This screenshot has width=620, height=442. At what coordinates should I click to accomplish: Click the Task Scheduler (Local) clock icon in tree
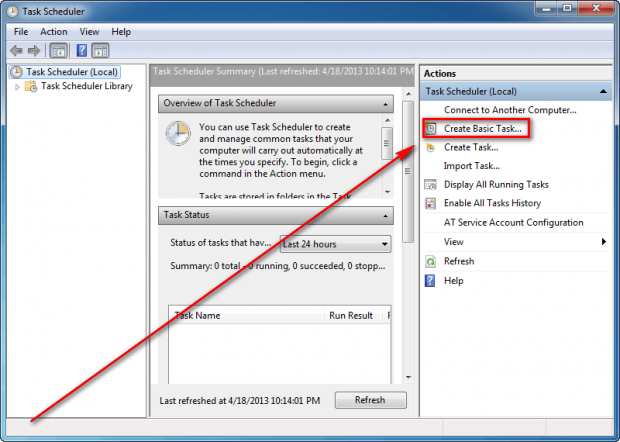coord(16,72)
